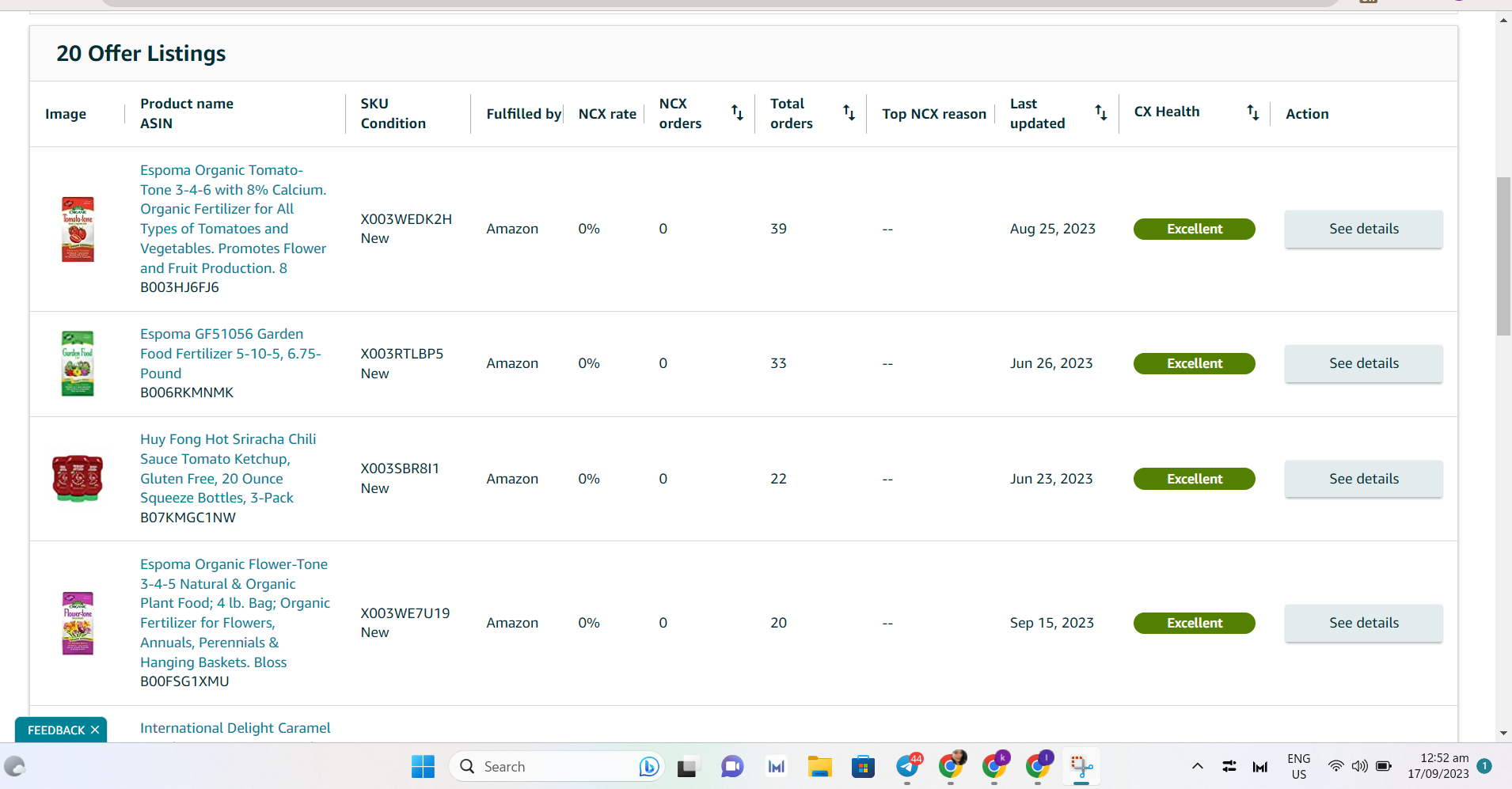Click the NCX rate column header
Screen dimensions: 1512x789
click(607, 114)
